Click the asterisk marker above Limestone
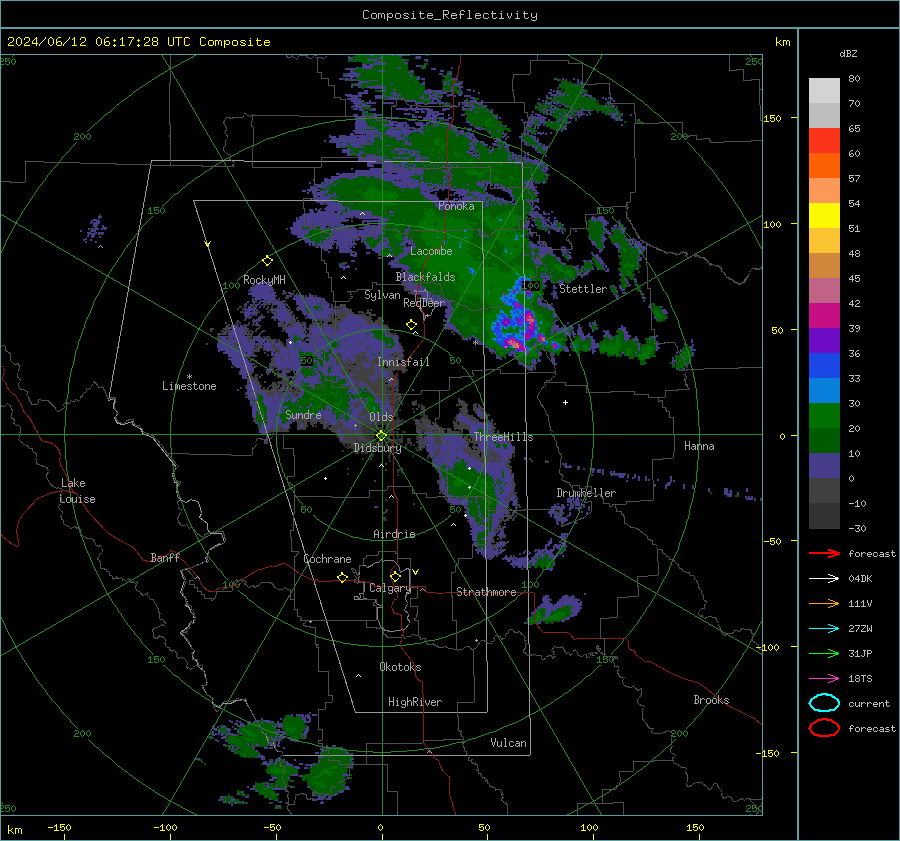This screenshot has width=900, height=841. pyautogui.click(x=189, y=377)
